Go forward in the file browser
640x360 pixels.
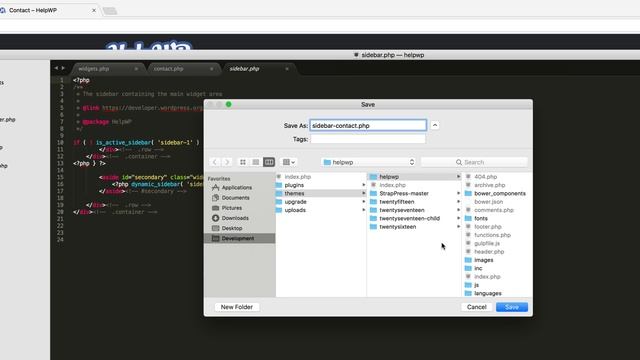point(227,162)
